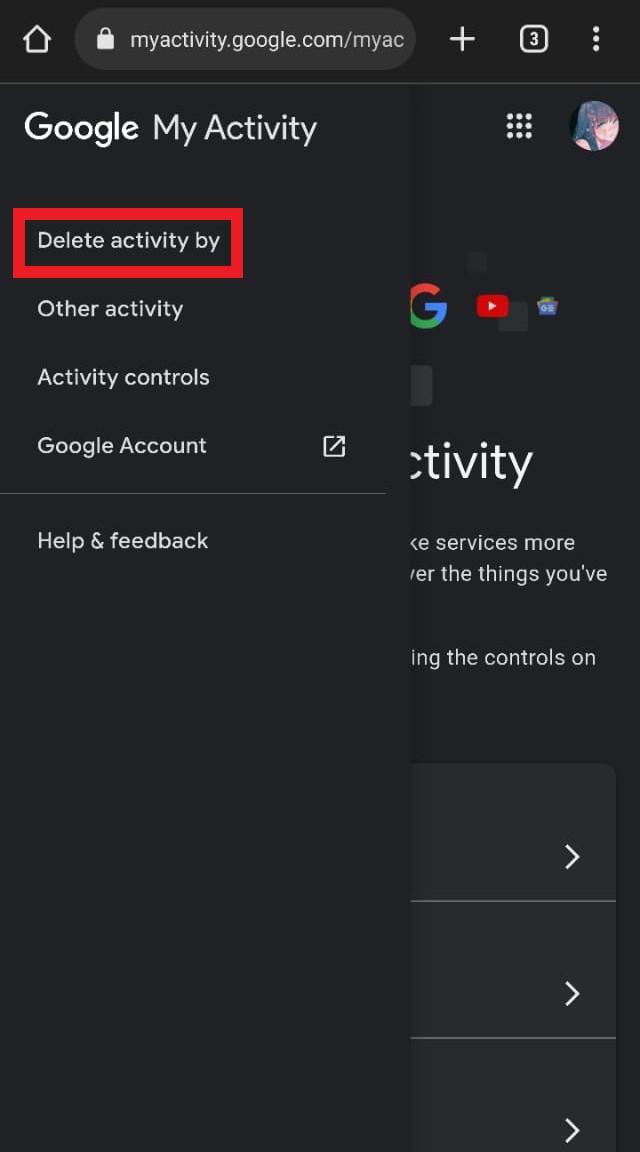The width and height of the screenshot is (640, 1152).
Task: Tap the Google G logo icon
Action: [428, 306]
